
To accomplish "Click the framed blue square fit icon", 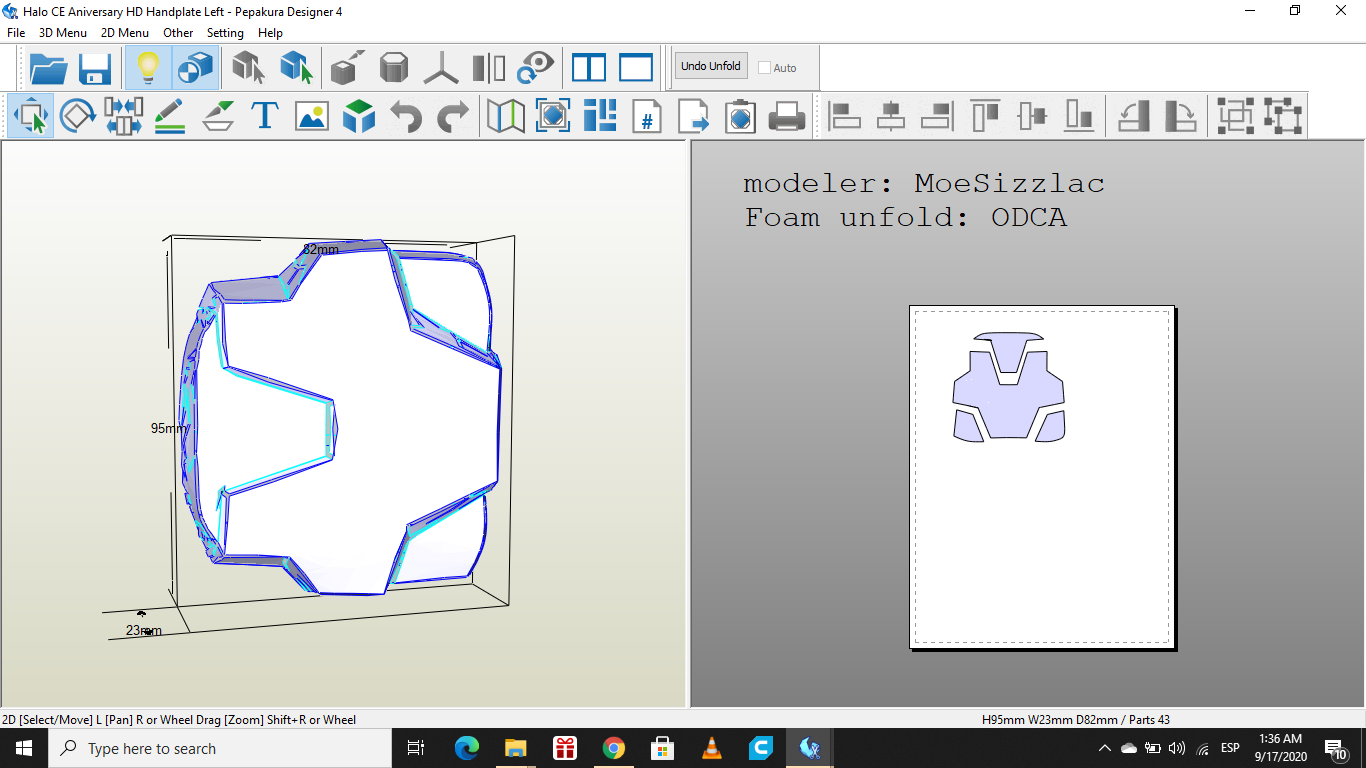I will tap(553, 116).
